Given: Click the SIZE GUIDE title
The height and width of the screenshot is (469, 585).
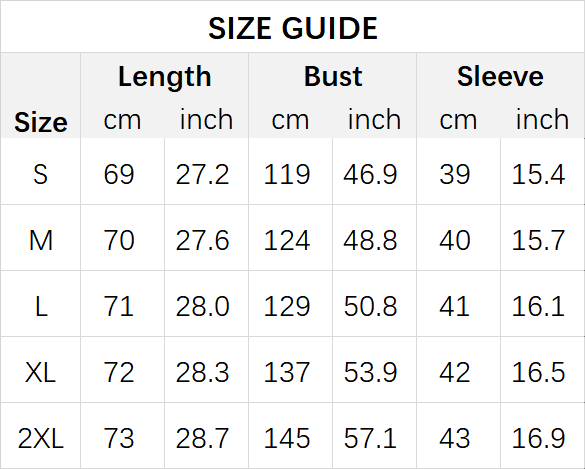Looking at the screenshot, I should [293, 28].
